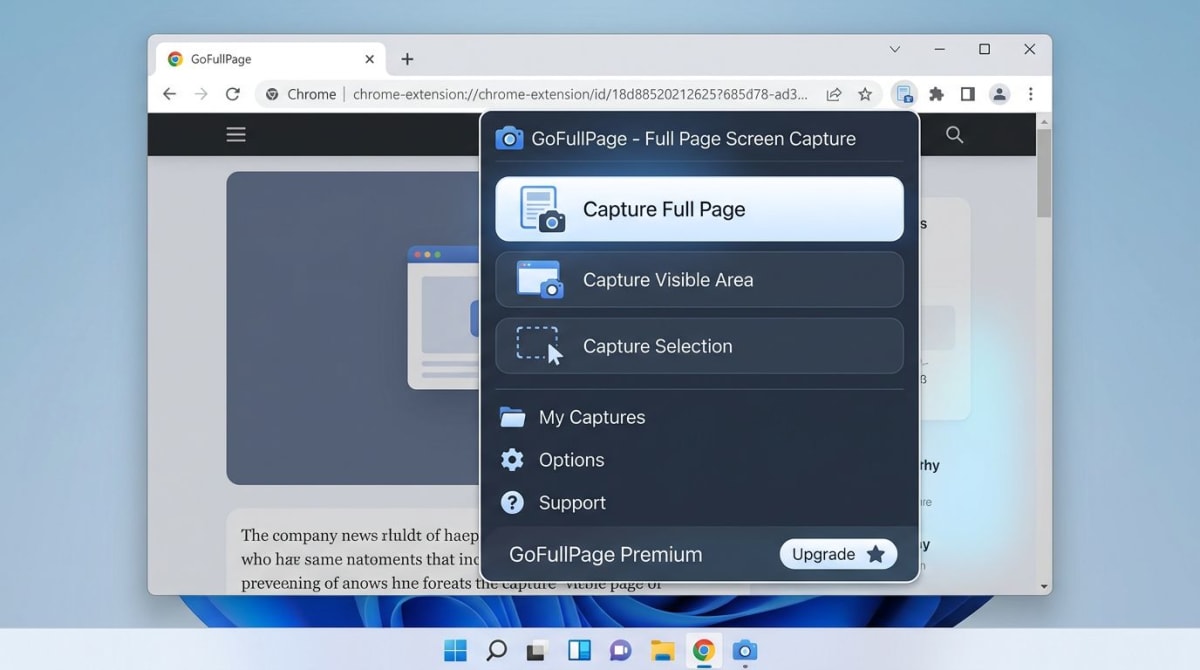Open the Chrome profile avatar
Image resolution: width=1200 pixels, height=670 pixels.
(999, 94)
